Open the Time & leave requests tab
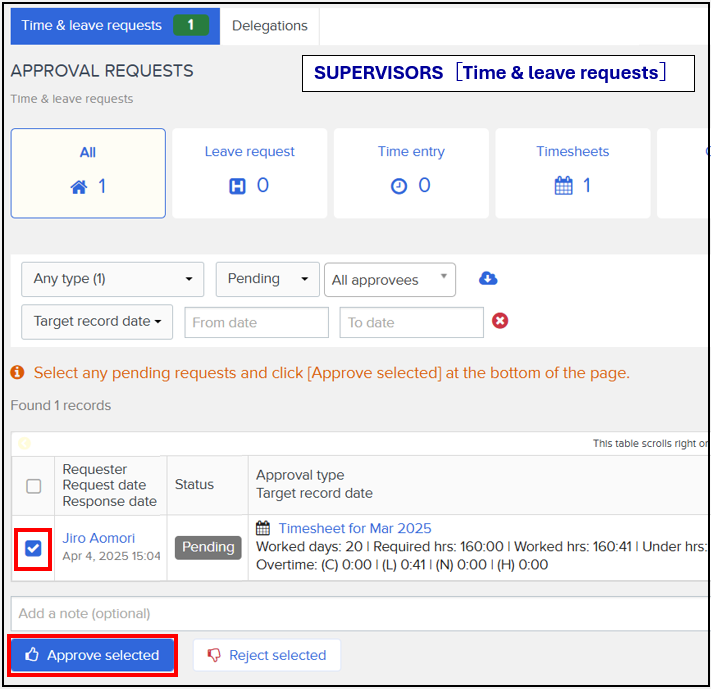The height and width of the screenshot is (689, 711). click(x=115, y=26)
